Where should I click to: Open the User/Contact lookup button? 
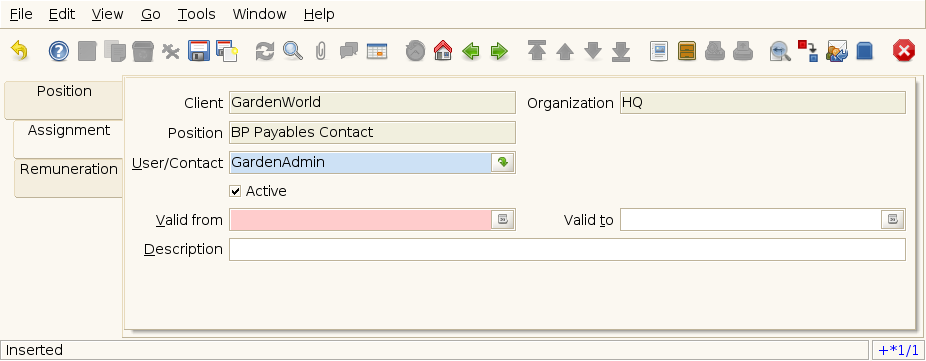(x=503, y=162)
